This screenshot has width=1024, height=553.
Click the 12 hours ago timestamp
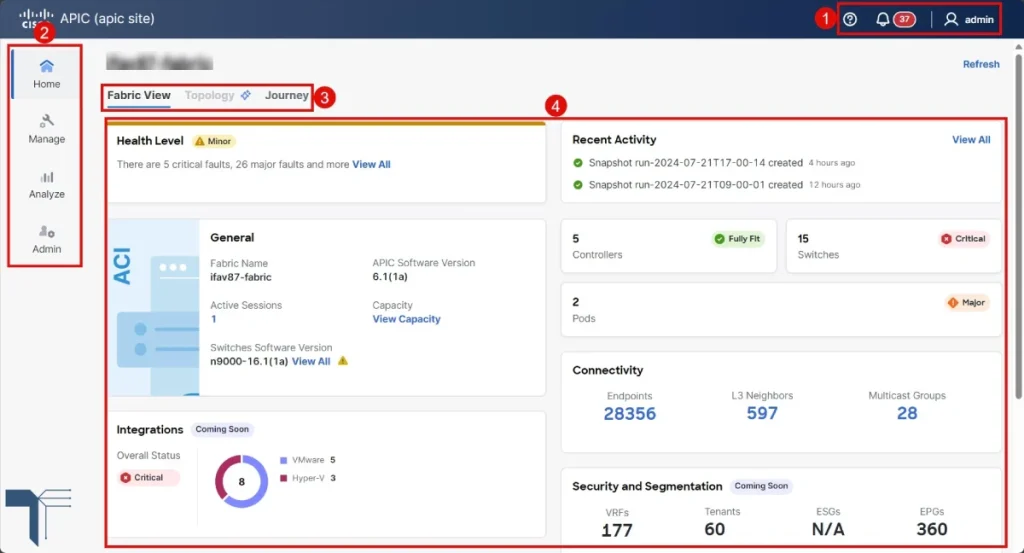835,185
